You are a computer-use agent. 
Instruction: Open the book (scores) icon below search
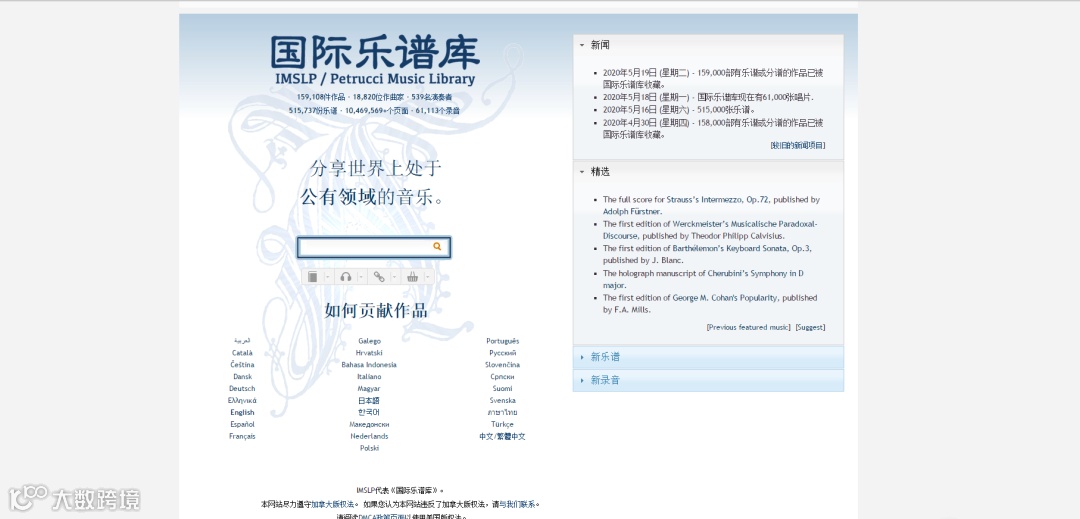pos(313,277)
